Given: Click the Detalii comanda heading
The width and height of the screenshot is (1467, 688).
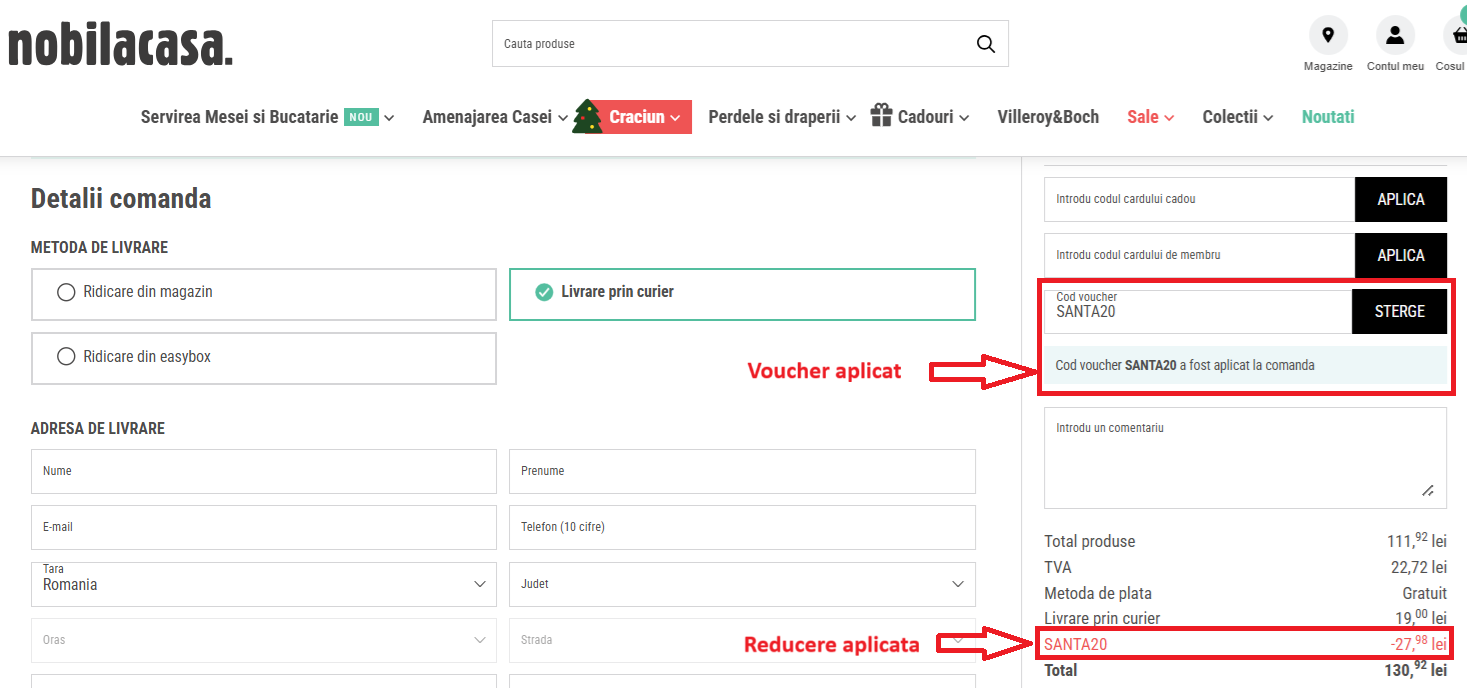Looking at the screenshot, I should [x=121, y=198].
